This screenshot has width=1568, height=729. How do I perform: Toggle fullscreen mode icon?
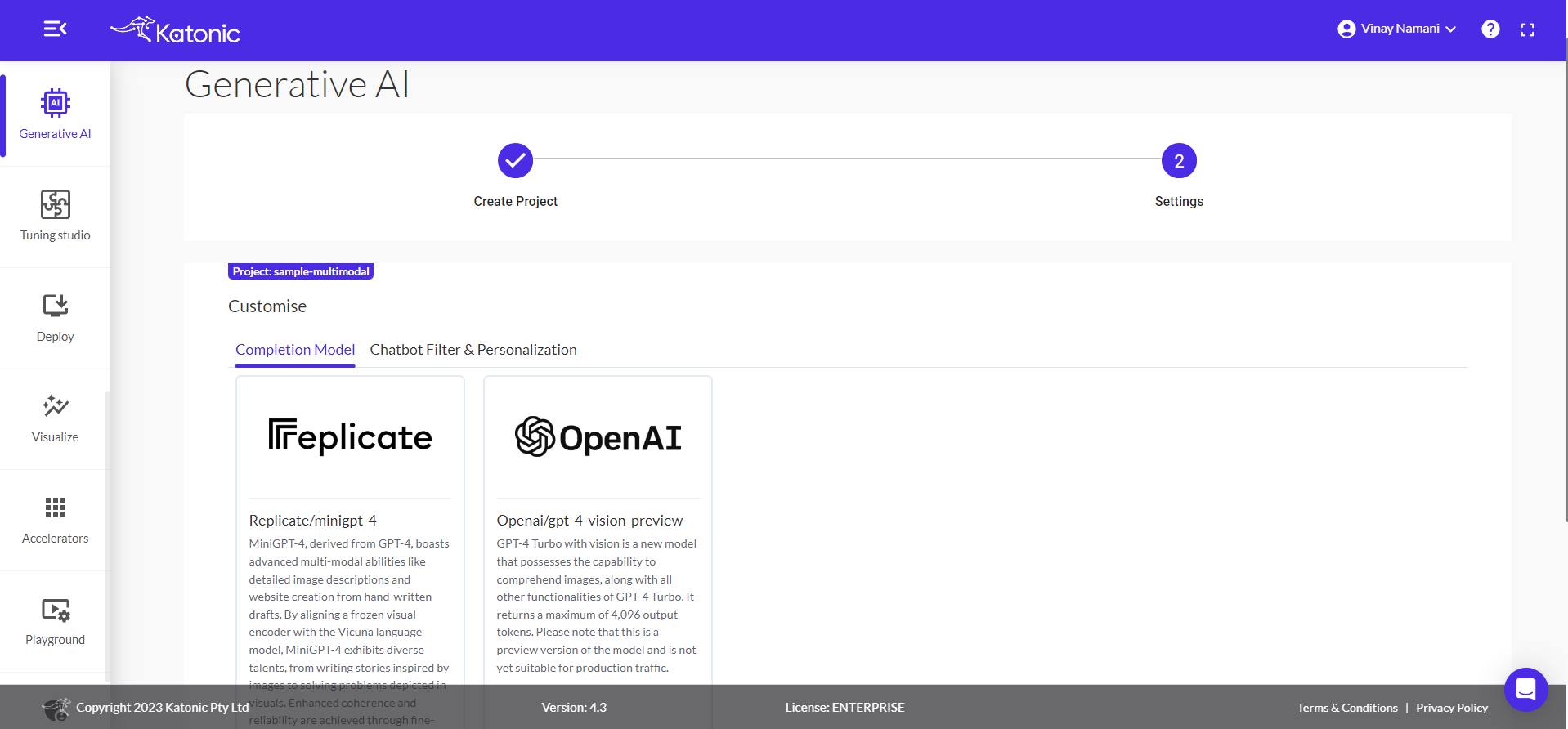point(1527,29)
